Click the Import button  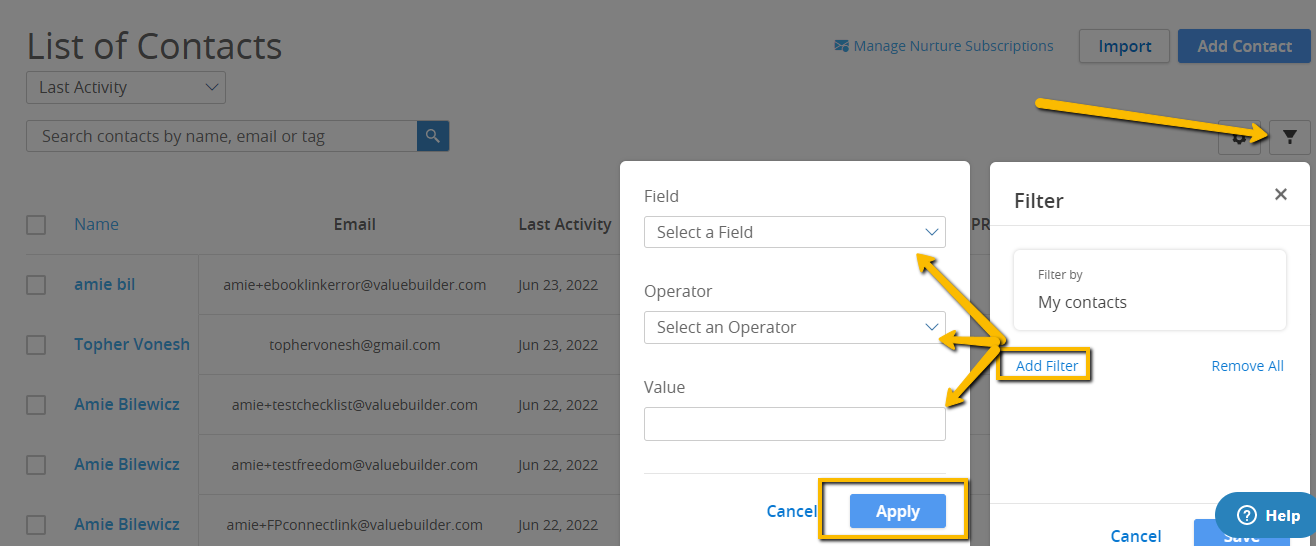tap(1125, 46)
